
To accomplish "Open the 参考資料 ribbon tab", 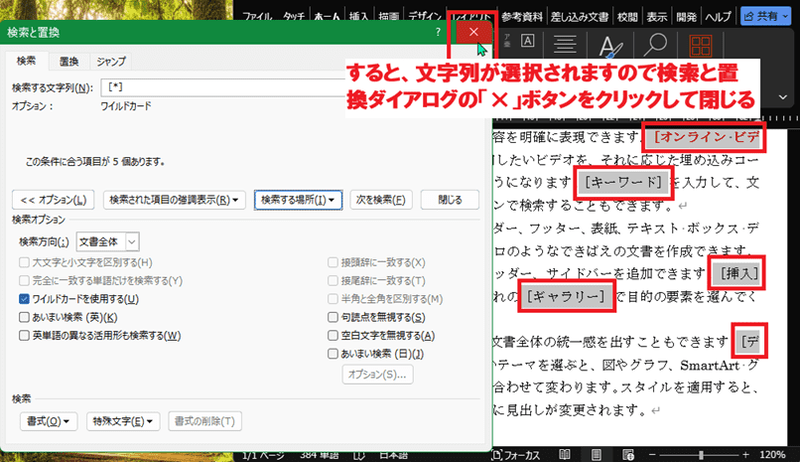I will [x=521, y=17].
